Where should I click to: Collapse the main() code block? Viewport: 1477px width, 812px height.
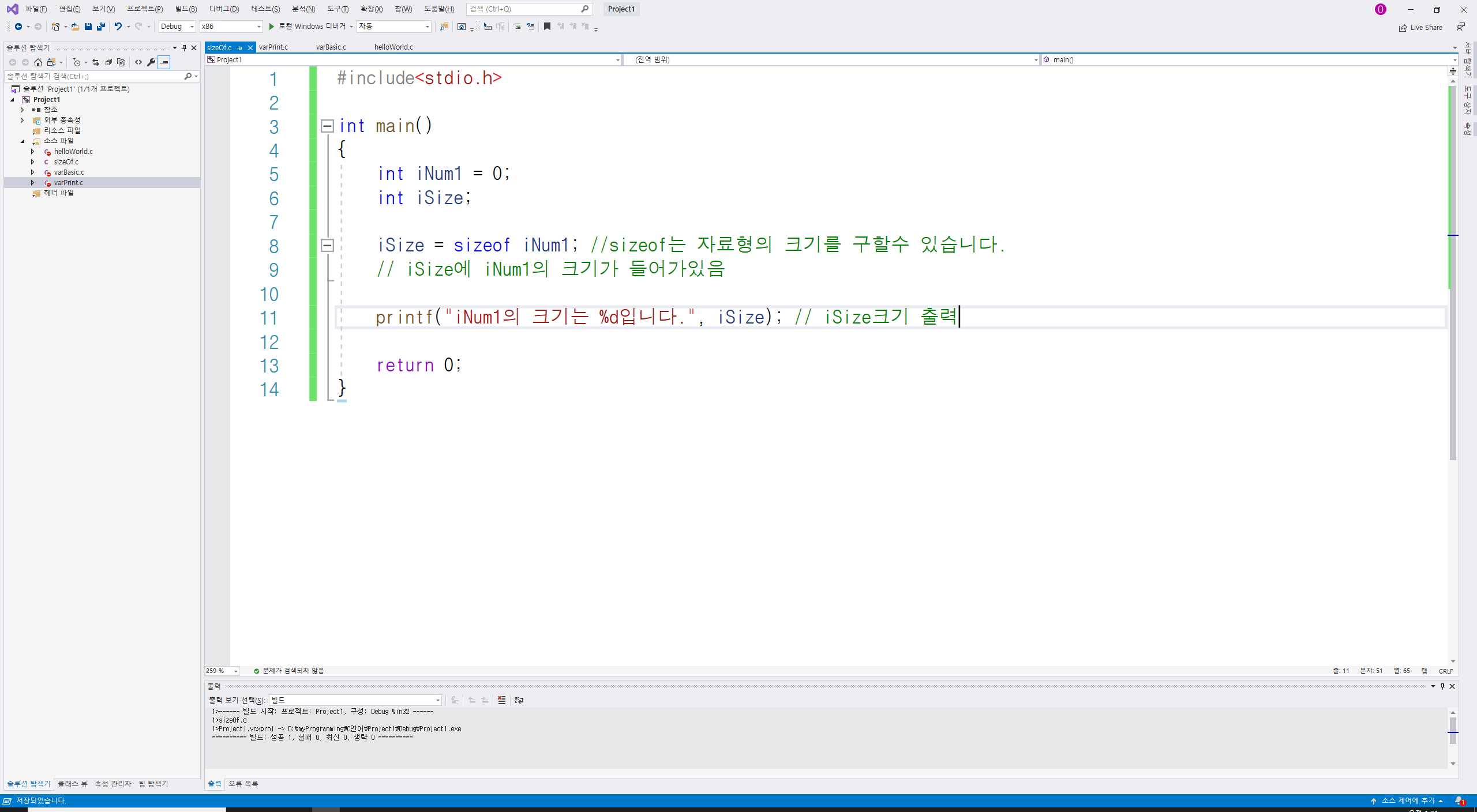(327, 126)
